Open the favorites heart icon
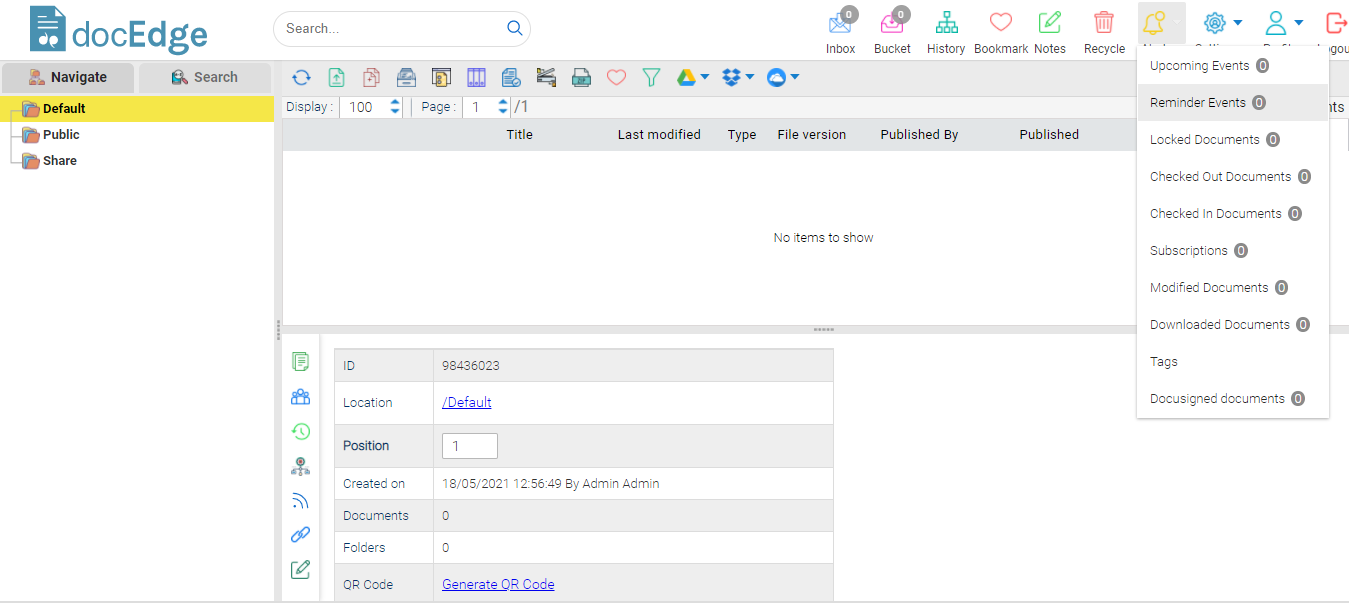 [616, 77]
